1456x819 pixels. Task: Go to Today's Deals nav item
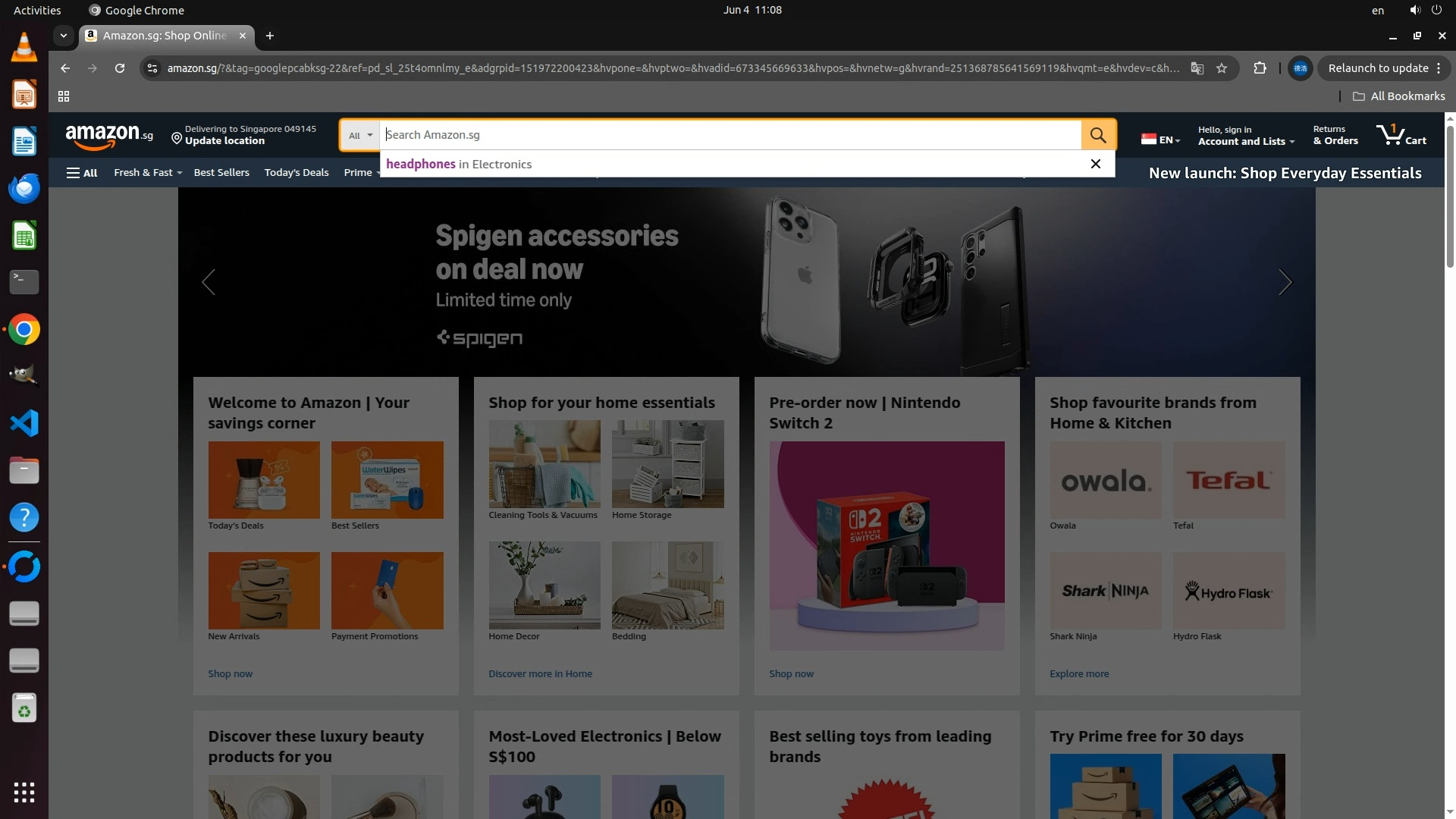297,173
